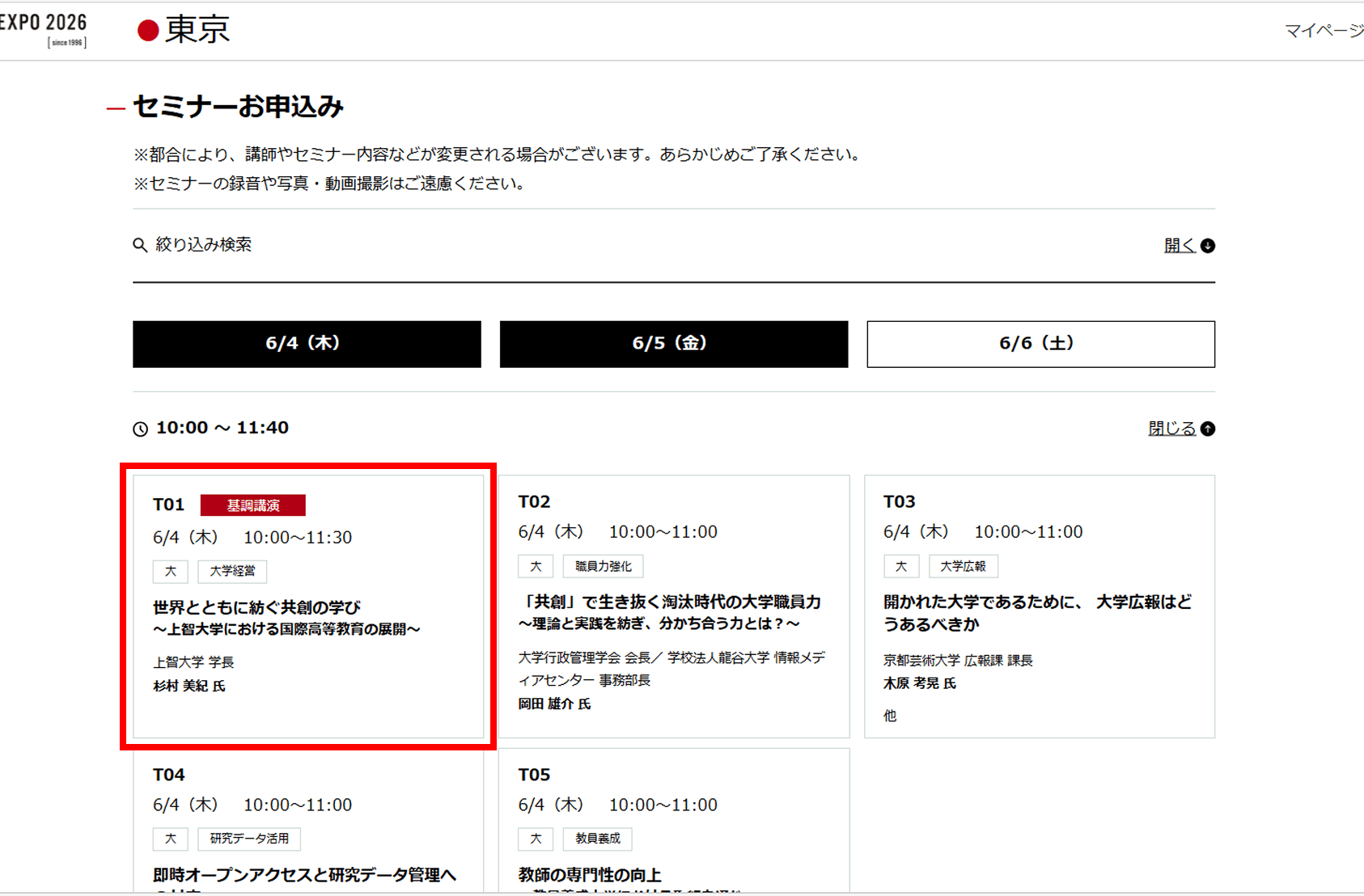Image resolution: width=1364 pixels, height=896 pixels.
Task: Click the EXPO 2026 logo
Action: 44,29
